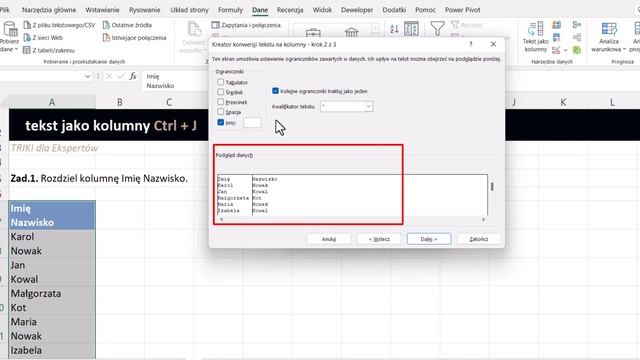Open the Widok tab

322,9
